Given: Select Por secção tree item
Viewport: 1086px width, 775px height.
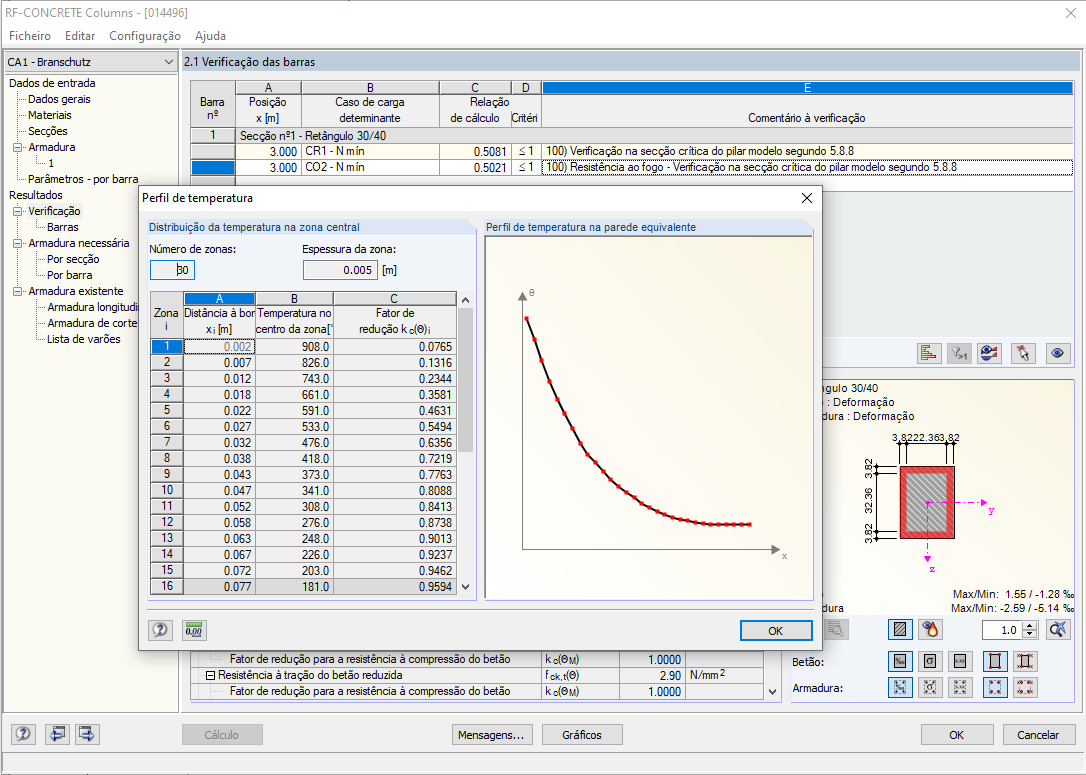Looking at the screenshot, I should point(73,259).
